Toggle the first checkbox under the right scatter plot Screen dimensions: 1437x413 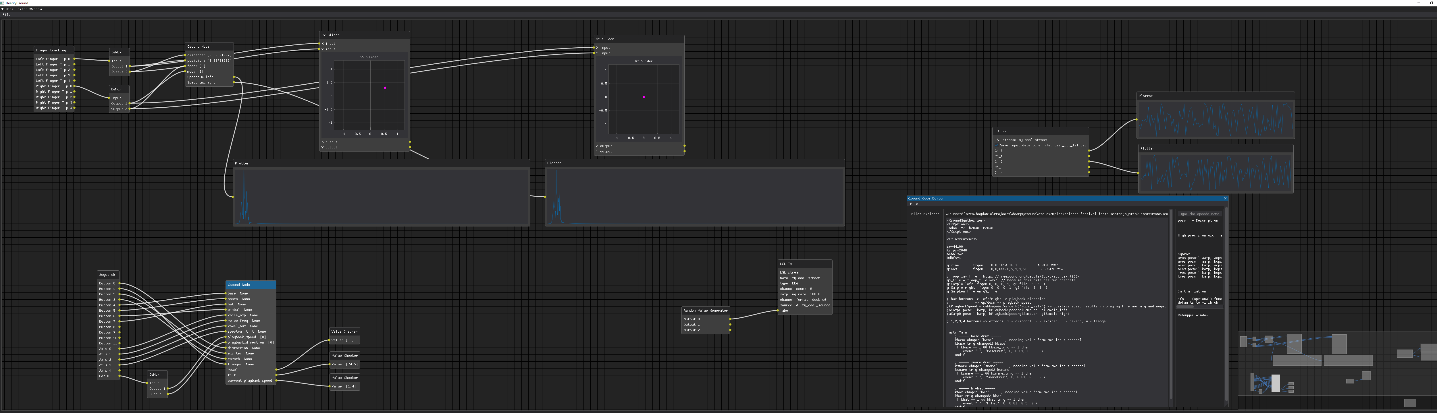click(x=597, y=145)
